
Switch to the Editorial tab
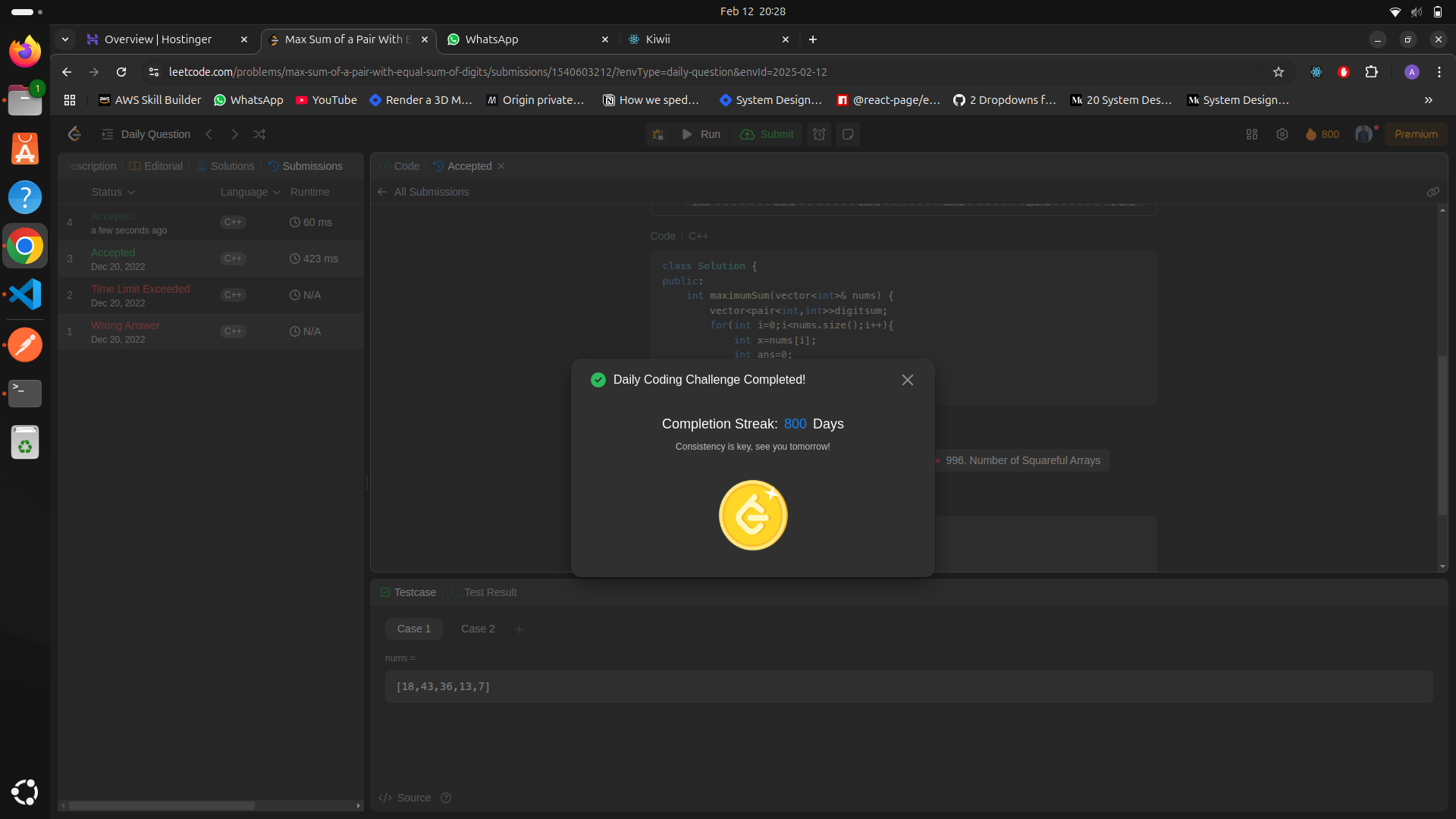156,166
